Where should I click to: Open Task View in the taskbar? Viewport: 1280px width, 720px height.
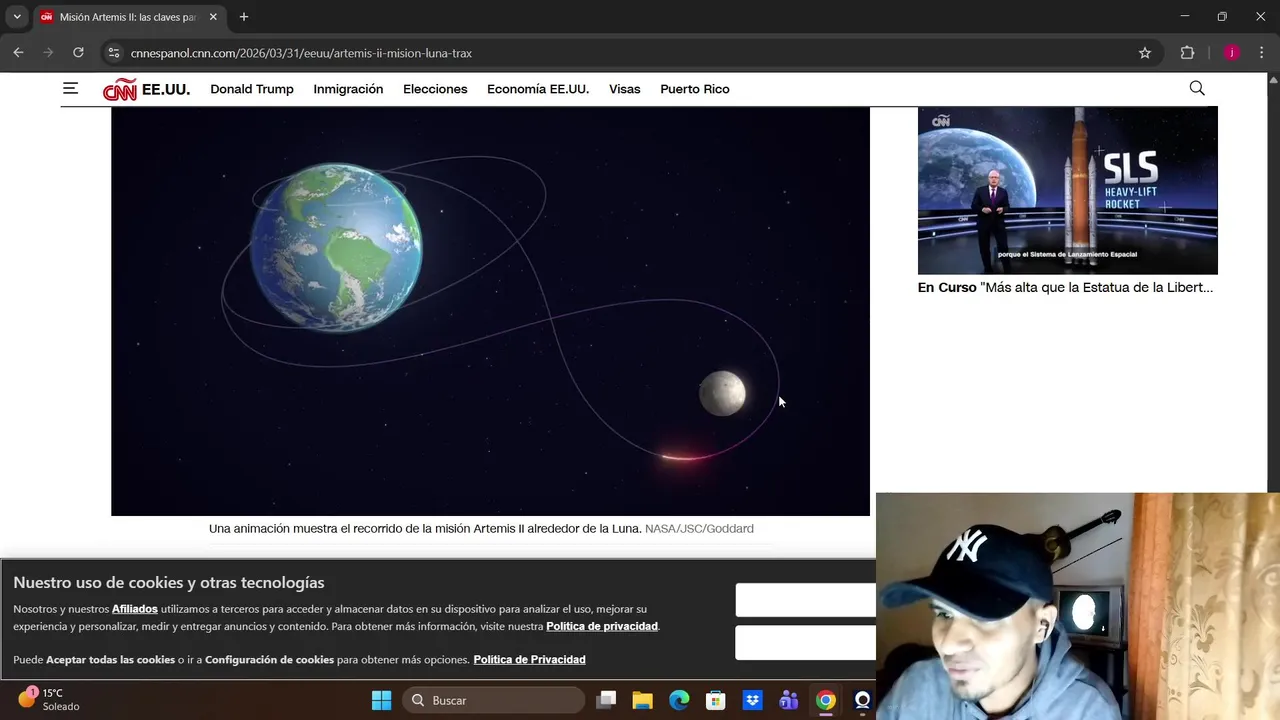point(606,700)
